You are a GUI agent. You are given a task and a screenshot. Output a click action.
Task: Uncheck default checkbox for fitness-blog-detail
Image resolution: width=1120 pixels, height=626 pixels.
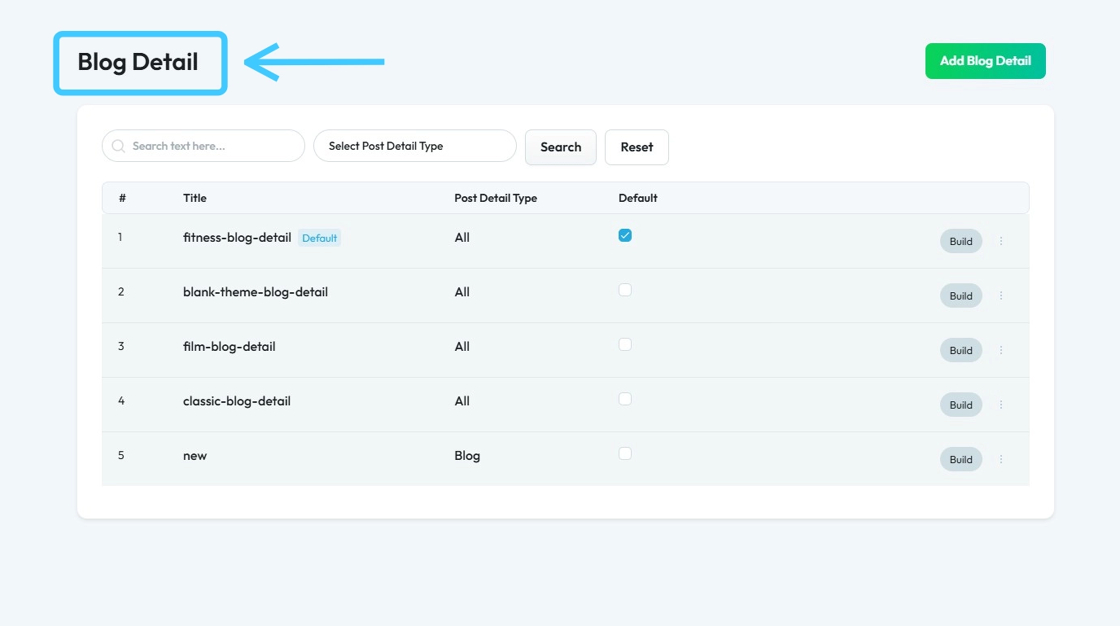tap(625, 236)
